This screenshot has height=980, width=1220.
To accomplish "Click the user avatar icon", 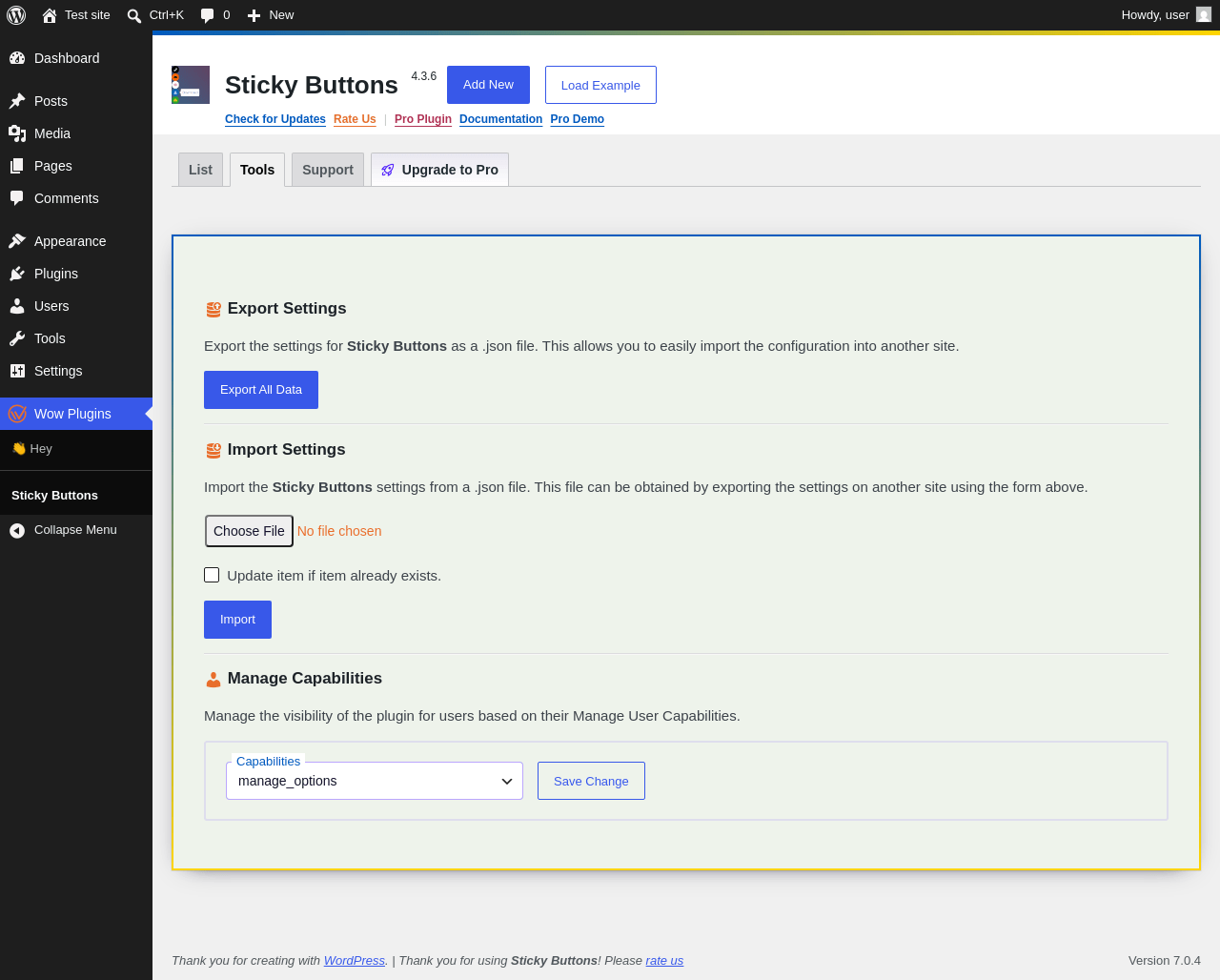I will [1204, 14].
